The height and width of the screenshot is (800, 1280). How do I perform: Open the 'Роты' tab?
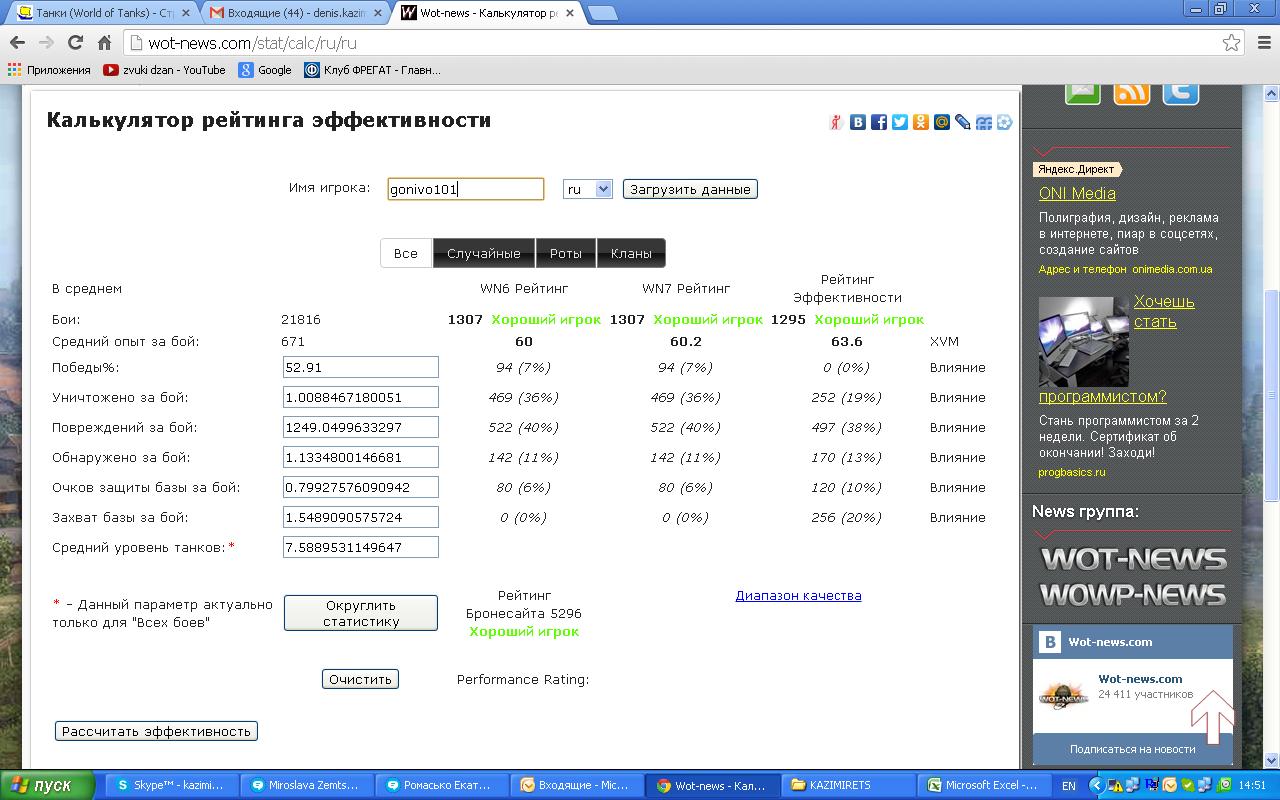(565, 253)
